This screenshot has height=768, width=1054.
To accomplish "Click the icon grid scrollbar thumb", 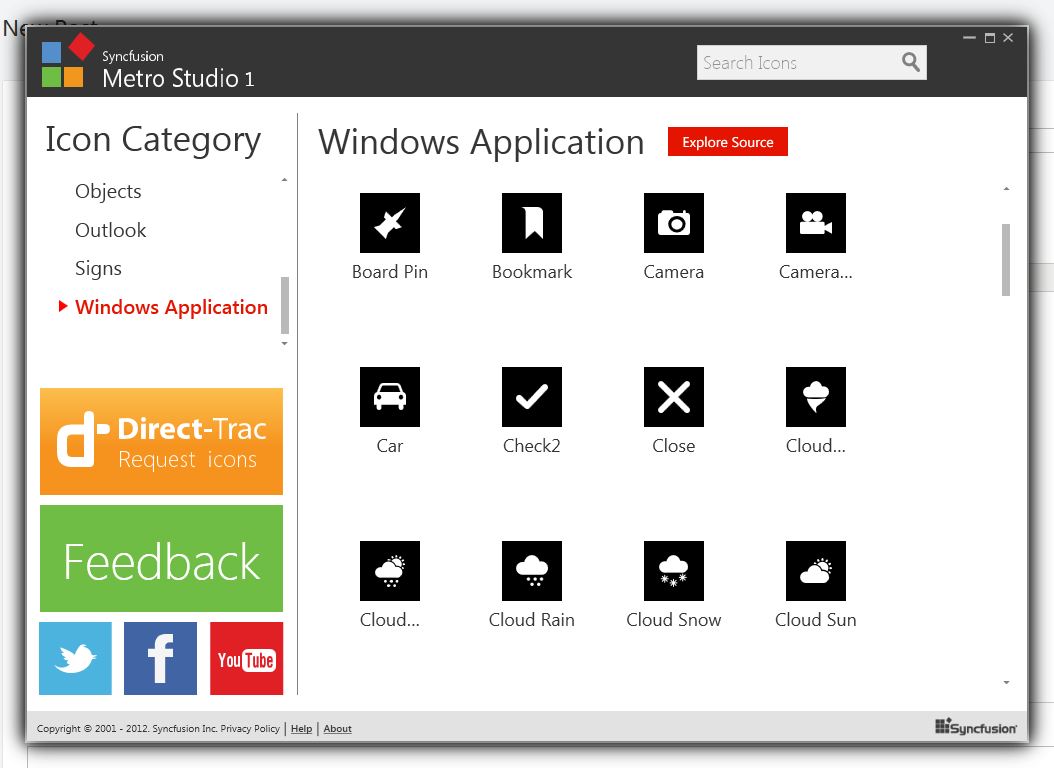I will pyautogui.click(x=1006, y=259).
